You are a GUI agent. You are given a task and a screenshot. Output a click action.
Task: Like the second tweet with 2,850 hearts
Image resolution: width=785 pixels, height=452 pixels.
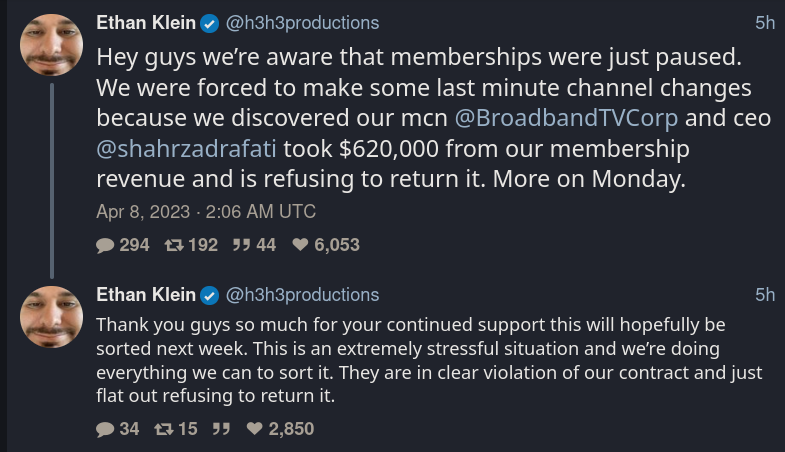click(x=254, y=428)
